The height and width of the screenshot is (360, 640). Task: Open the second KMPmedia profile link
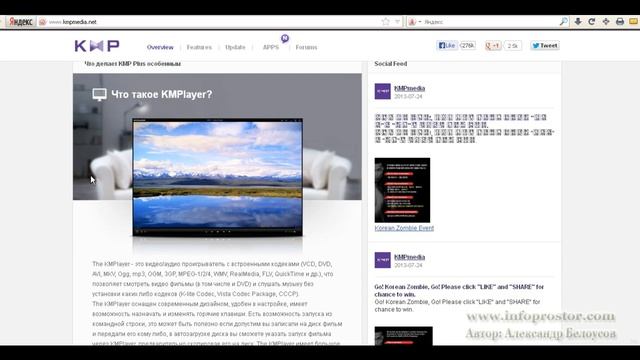click(409, 257)
